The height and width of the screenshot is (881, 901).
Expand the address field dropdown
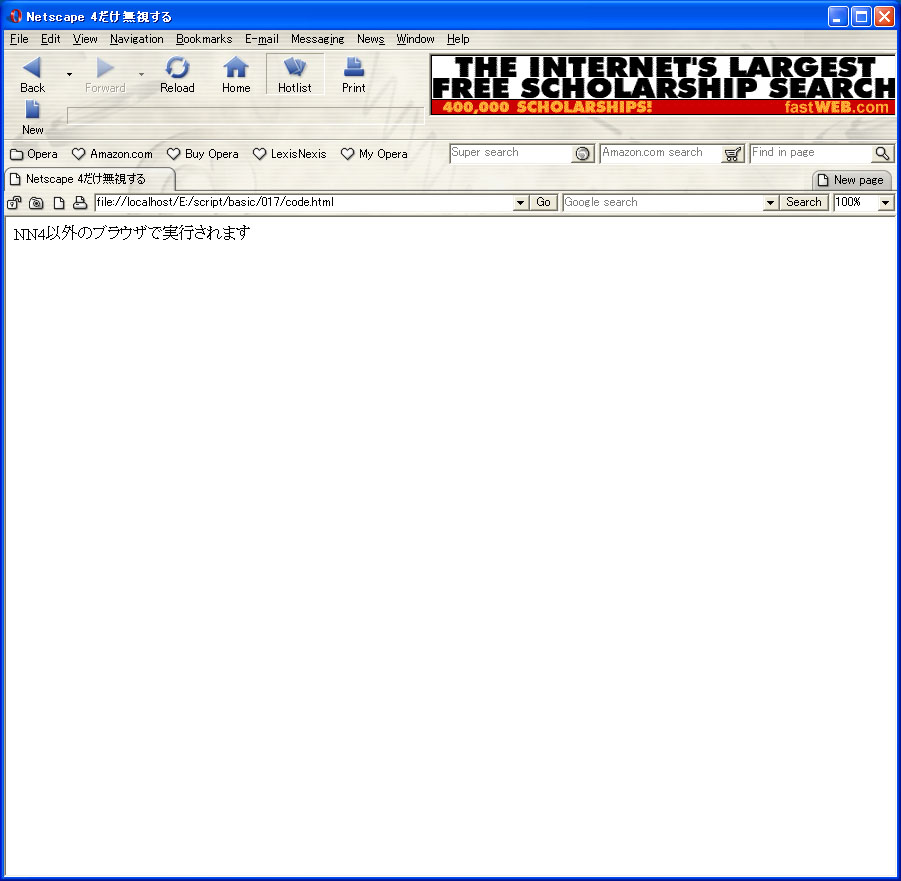[x=521, y=202]
